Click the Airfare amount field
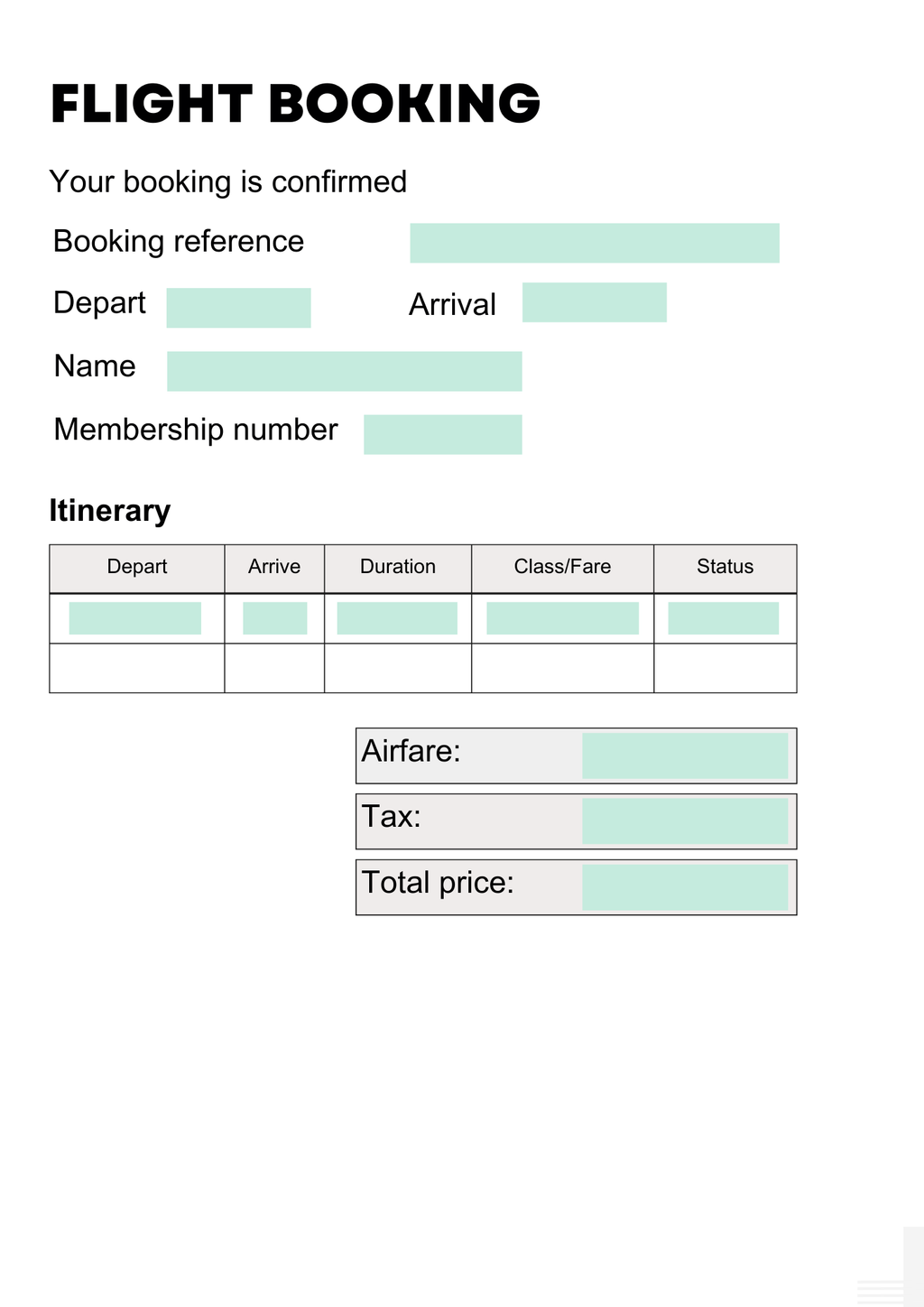This screenshot has height=1307, width=924. [x=685, y=755]
